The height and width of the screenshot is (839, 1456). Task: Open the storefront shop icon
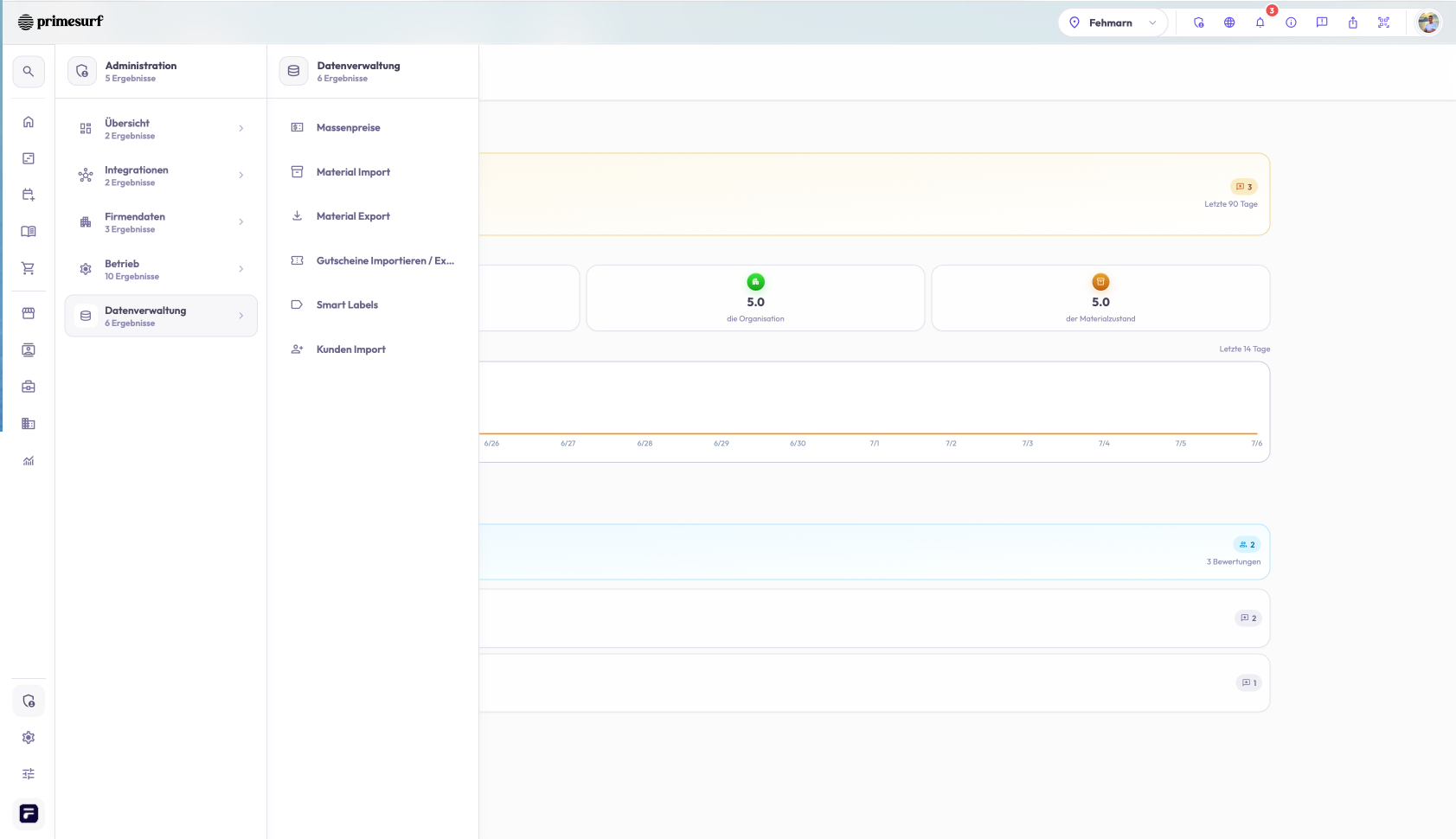[x=29, y=313]
